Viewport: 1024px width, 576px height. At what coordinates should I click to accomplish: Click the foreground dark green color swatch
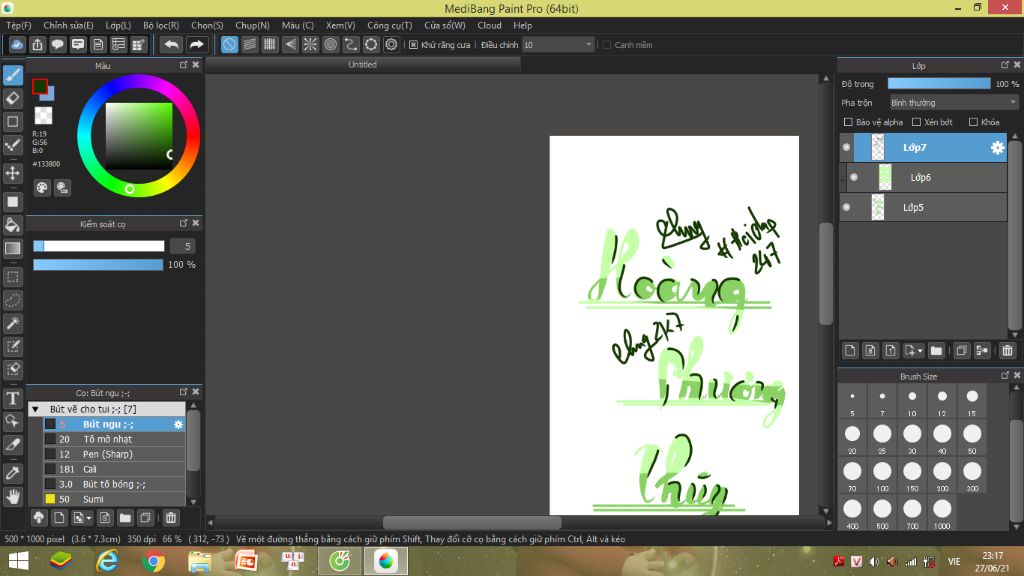coord(40,86)
